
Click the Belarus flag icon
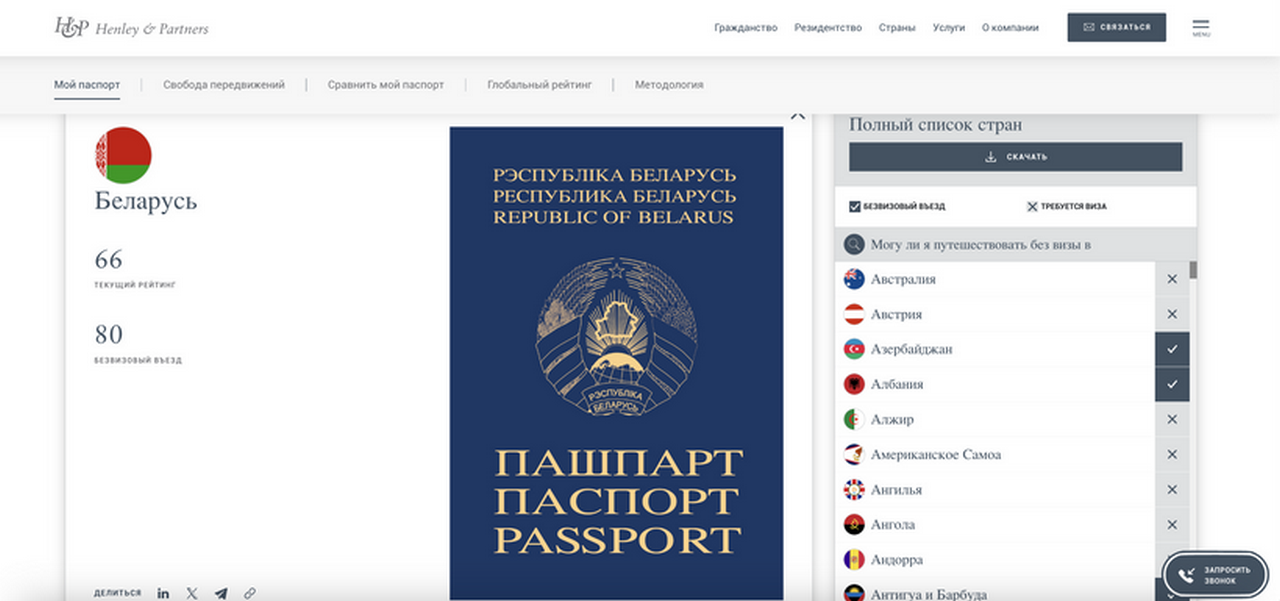[123, 156]
